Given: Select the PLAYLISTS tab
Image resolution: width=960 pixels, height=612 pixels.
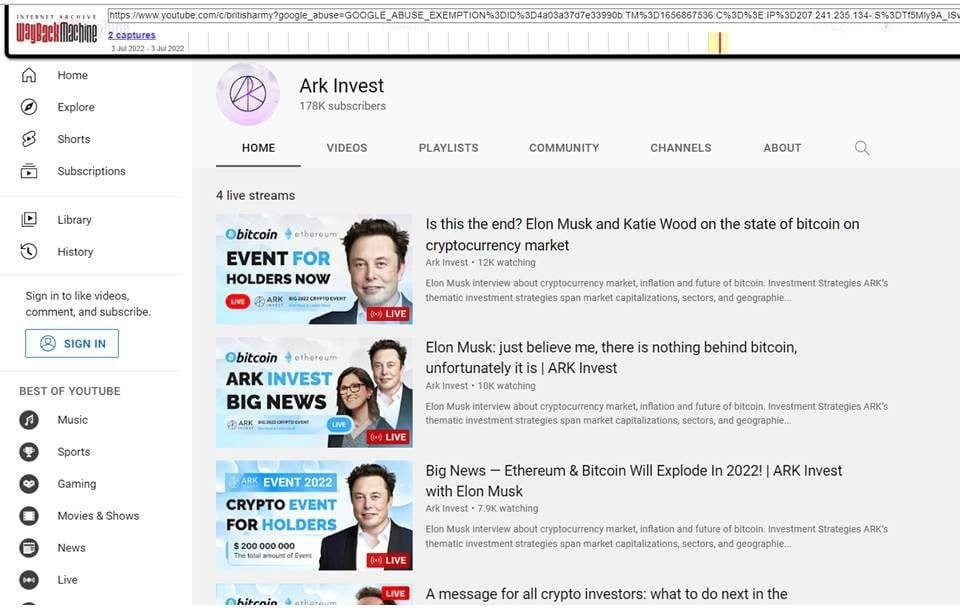Looking at the screenshot, I should click(448, 147).
